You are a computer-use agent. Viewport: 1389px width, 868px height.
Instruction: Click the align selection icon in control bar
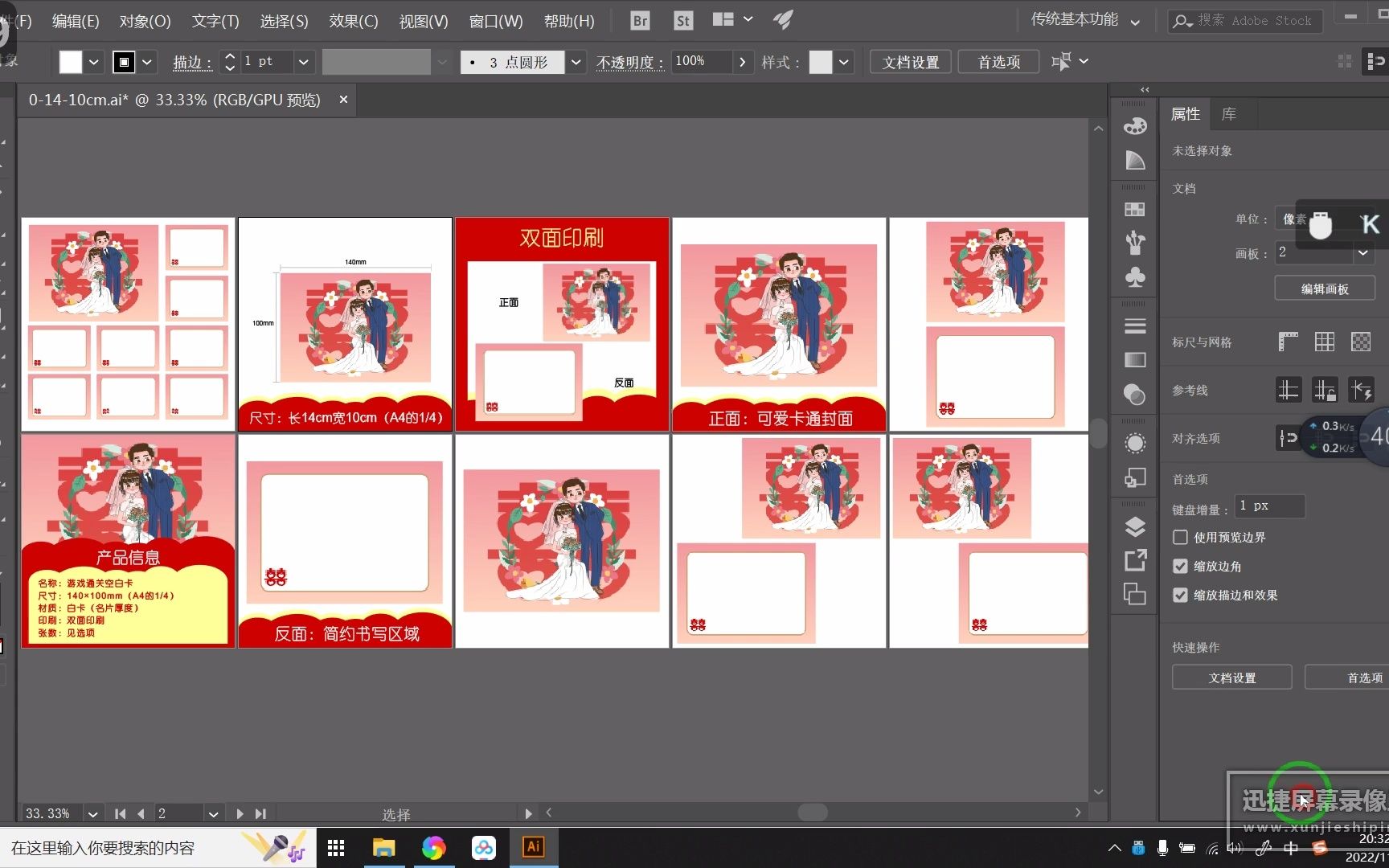click(1062, 62)
